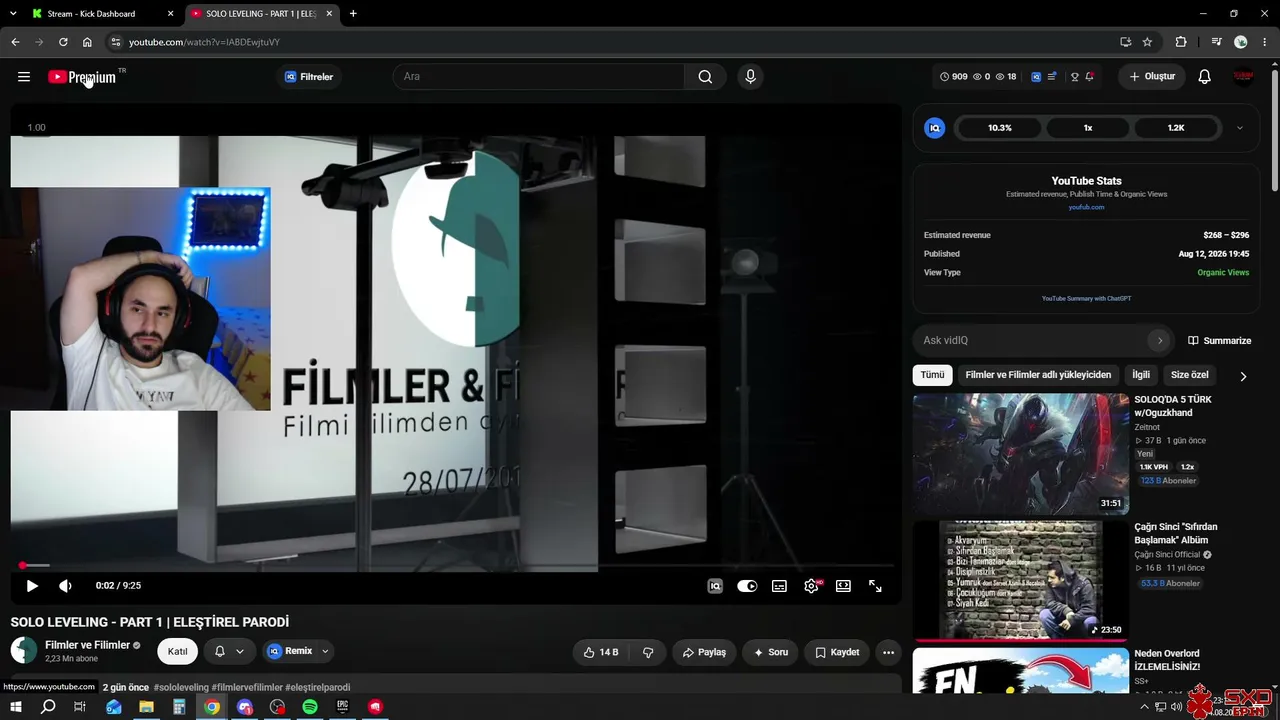Open Filmler ve Filimler channel avatar
The image size is (1280, 720).
tap(24, 651)
